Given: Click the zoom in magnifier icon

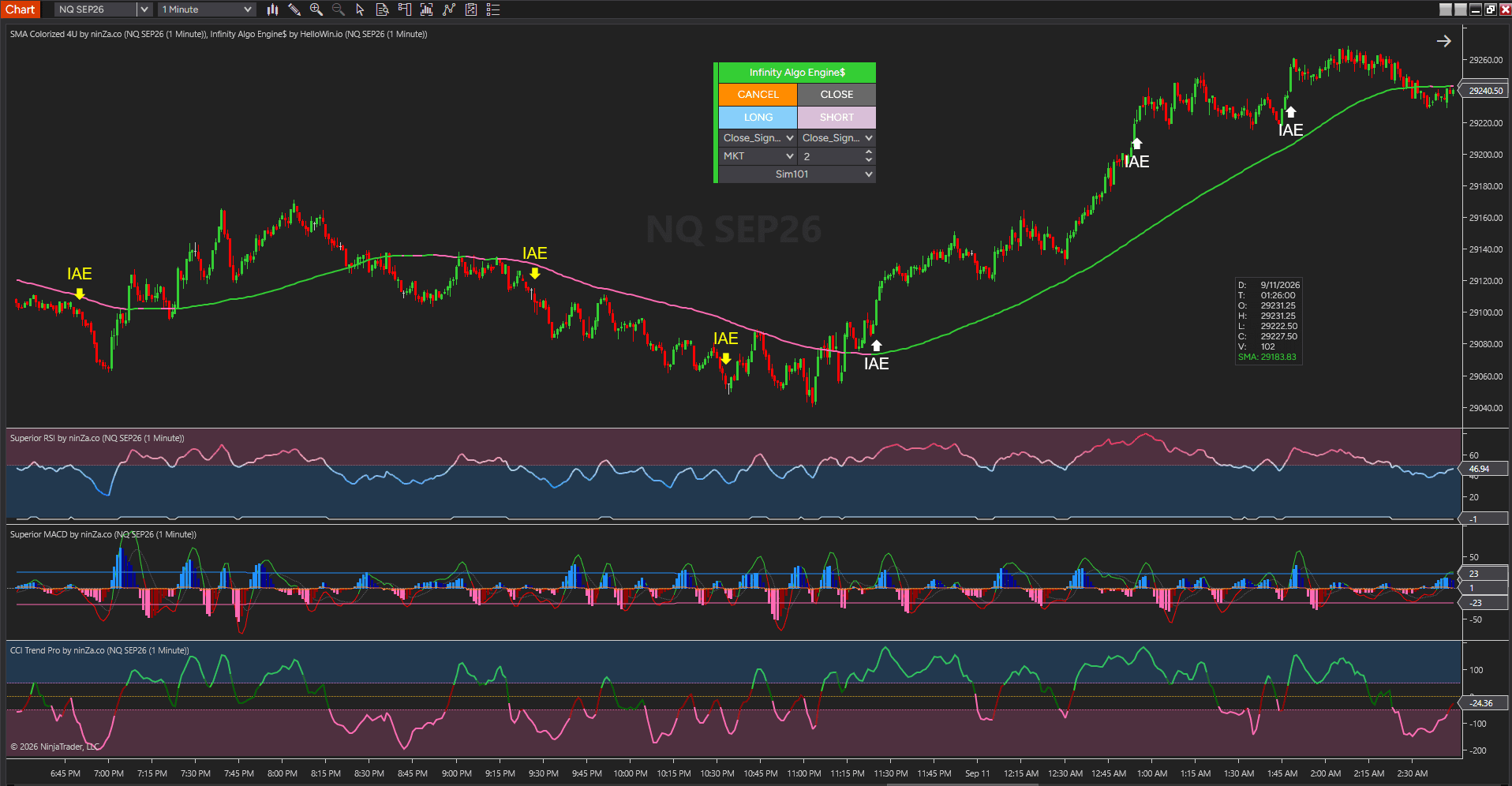Looking at the screenshot, I should (316, 9).
